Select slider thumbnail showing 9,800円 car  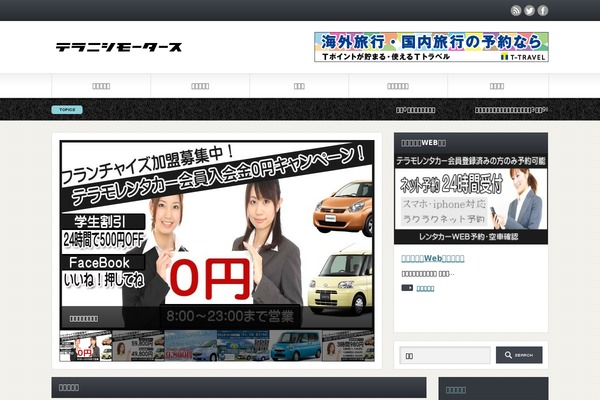(x=191, y=346)
